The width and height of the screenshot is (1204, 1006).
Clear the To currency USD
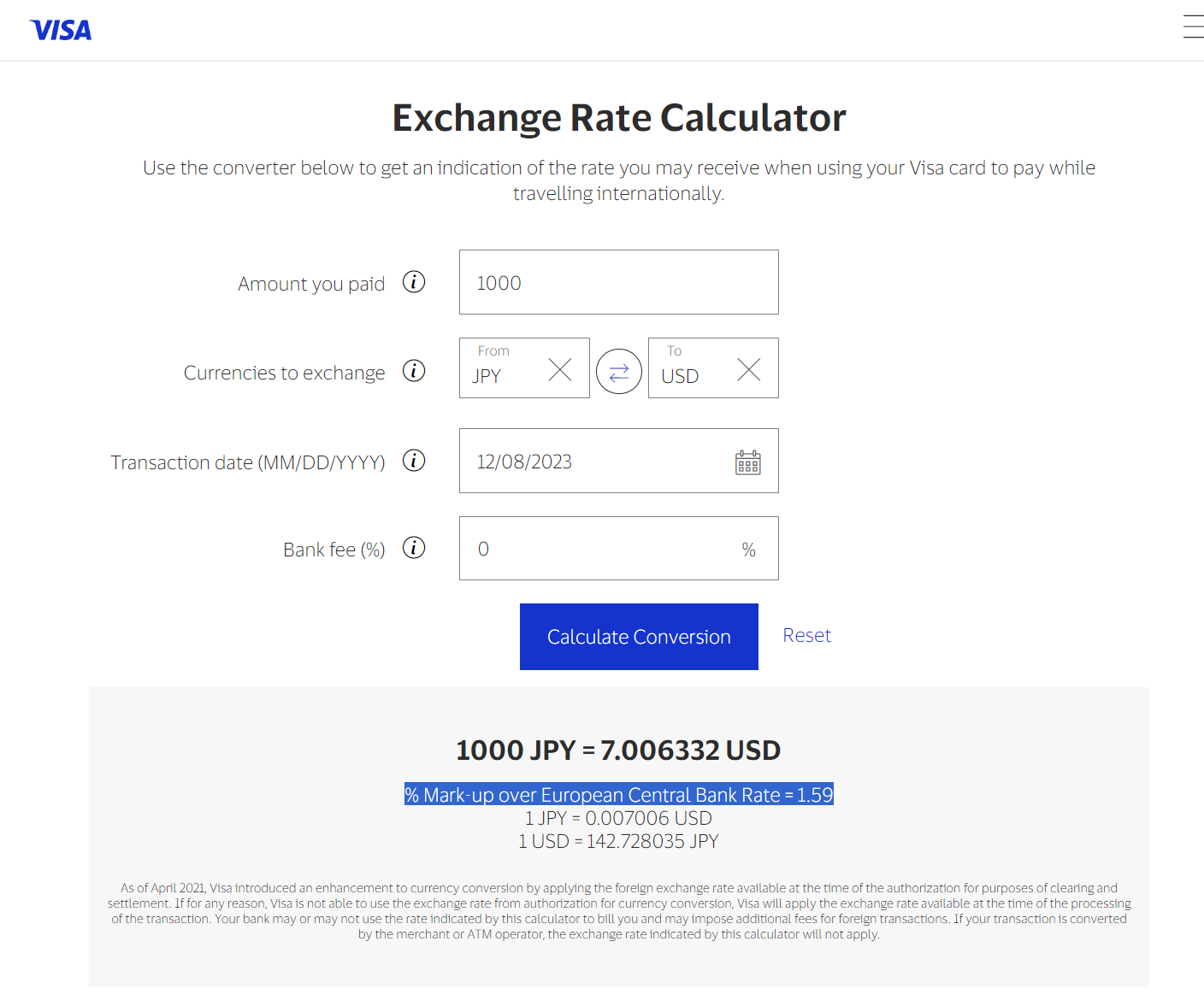749,369
